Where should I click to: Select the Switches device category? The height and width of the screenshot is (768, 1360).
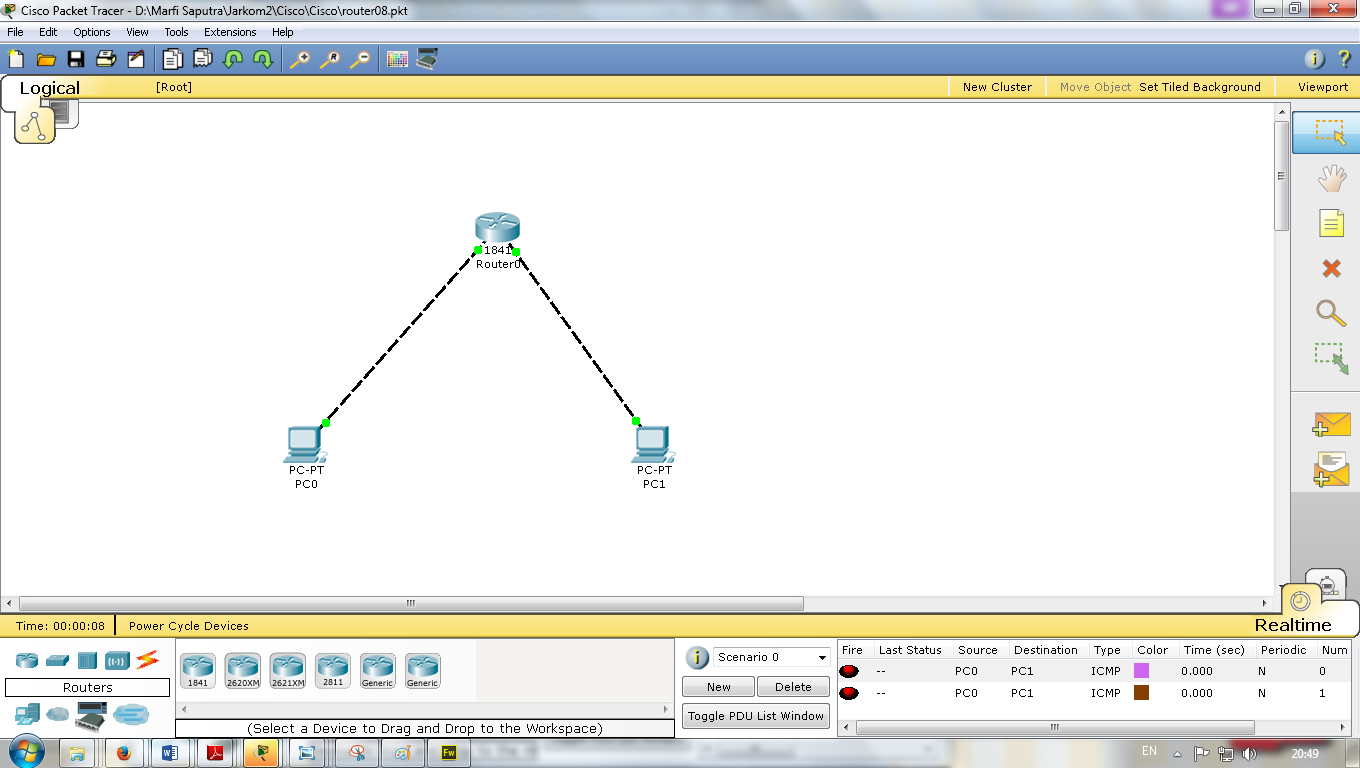pyautogui.click(x=57, y=660)
